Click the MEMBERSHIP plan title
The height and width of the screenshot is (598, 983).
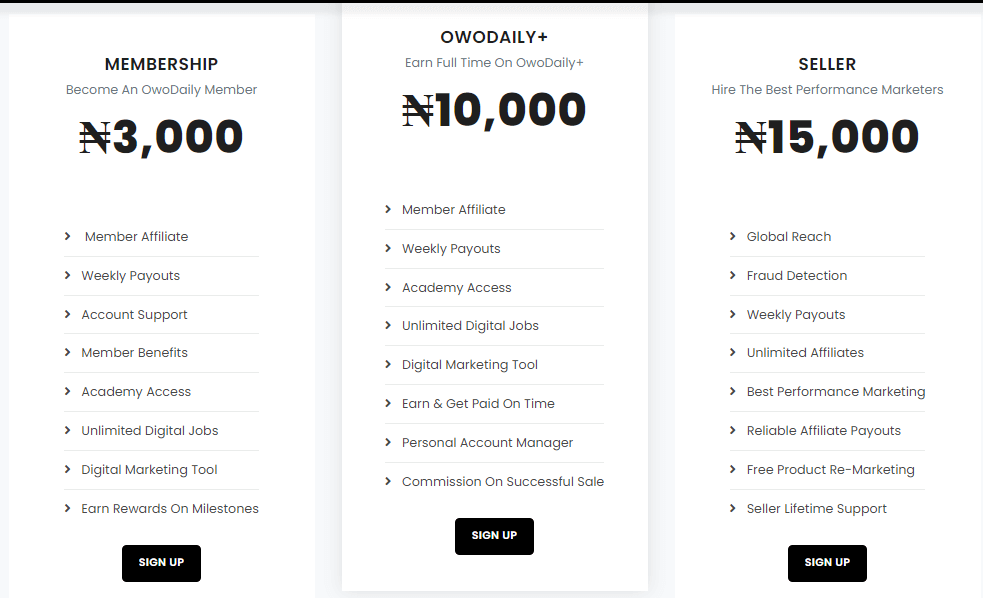coord(161,64)
